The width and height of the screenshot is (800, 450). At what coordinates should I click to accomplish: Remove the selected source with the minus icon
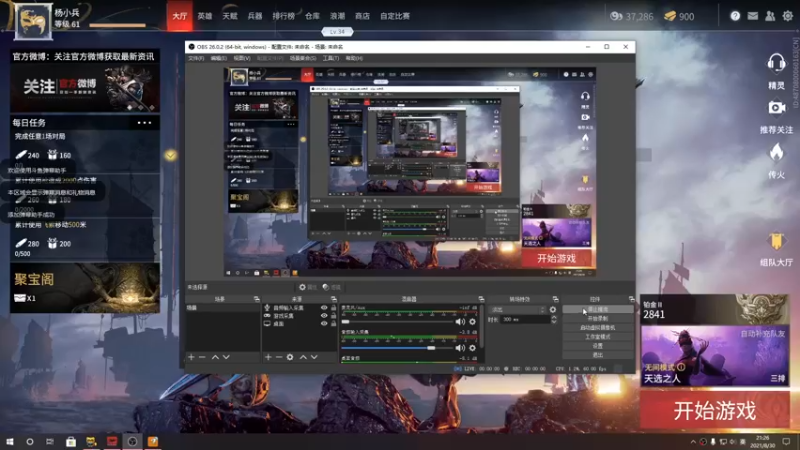pos(279,357)
